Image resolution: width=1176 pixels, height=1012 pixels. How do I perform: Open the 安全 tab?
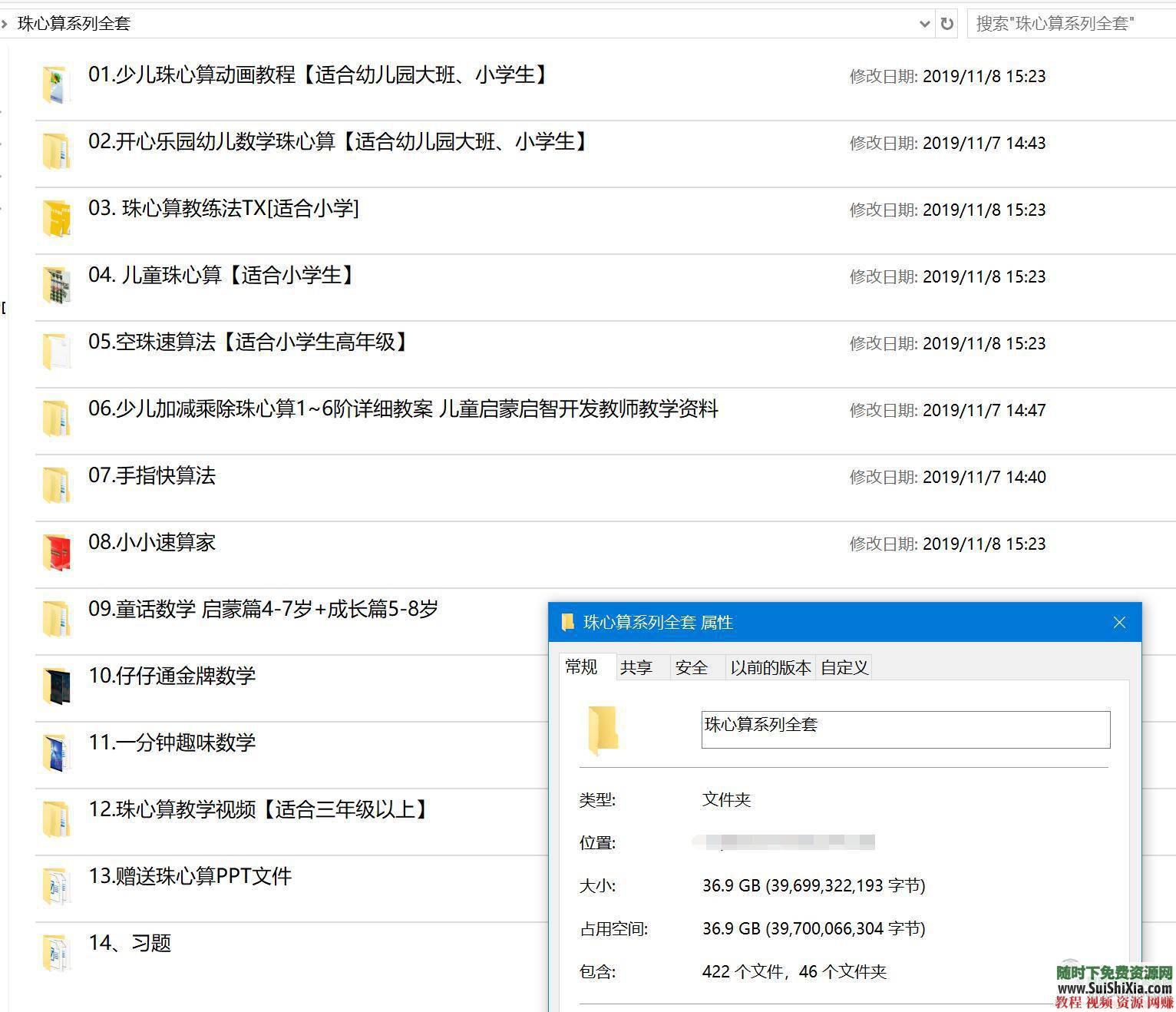(x=692, y=667)
